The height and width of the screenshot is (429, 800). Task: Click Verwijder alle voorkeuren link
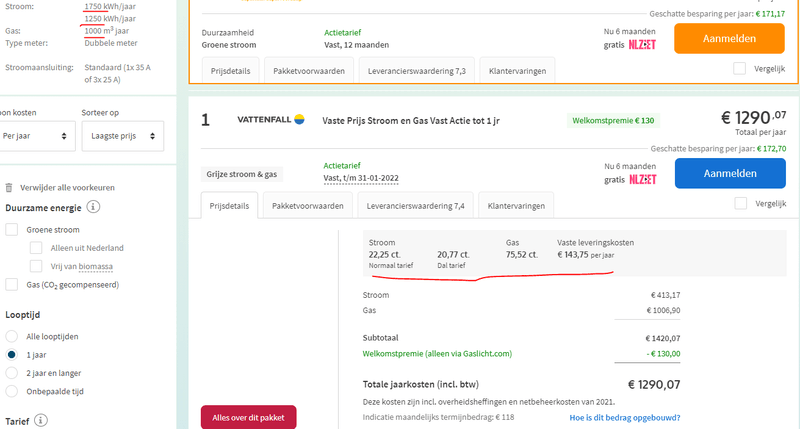click(x=67, y=188)
